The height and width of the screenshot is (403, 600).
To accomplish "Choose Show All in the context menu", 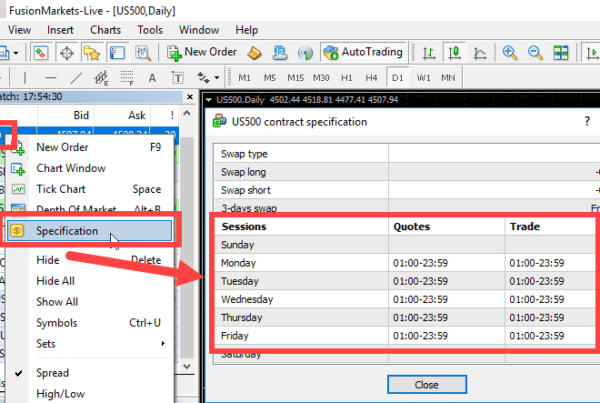I will coord(90,302).
